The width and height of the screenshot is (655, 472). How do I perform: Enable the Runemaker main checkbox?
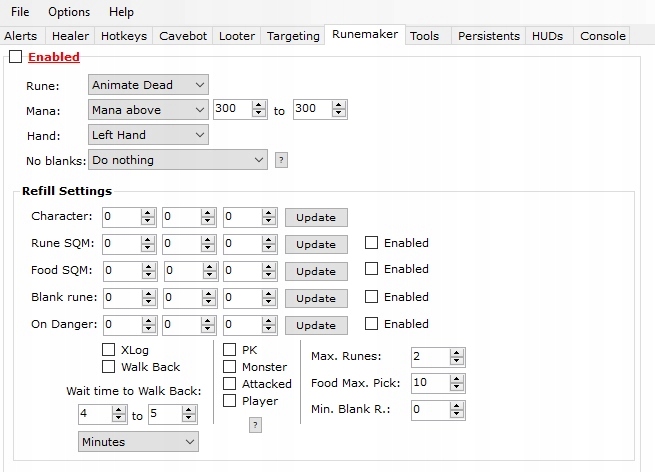[x=15, y=56]
